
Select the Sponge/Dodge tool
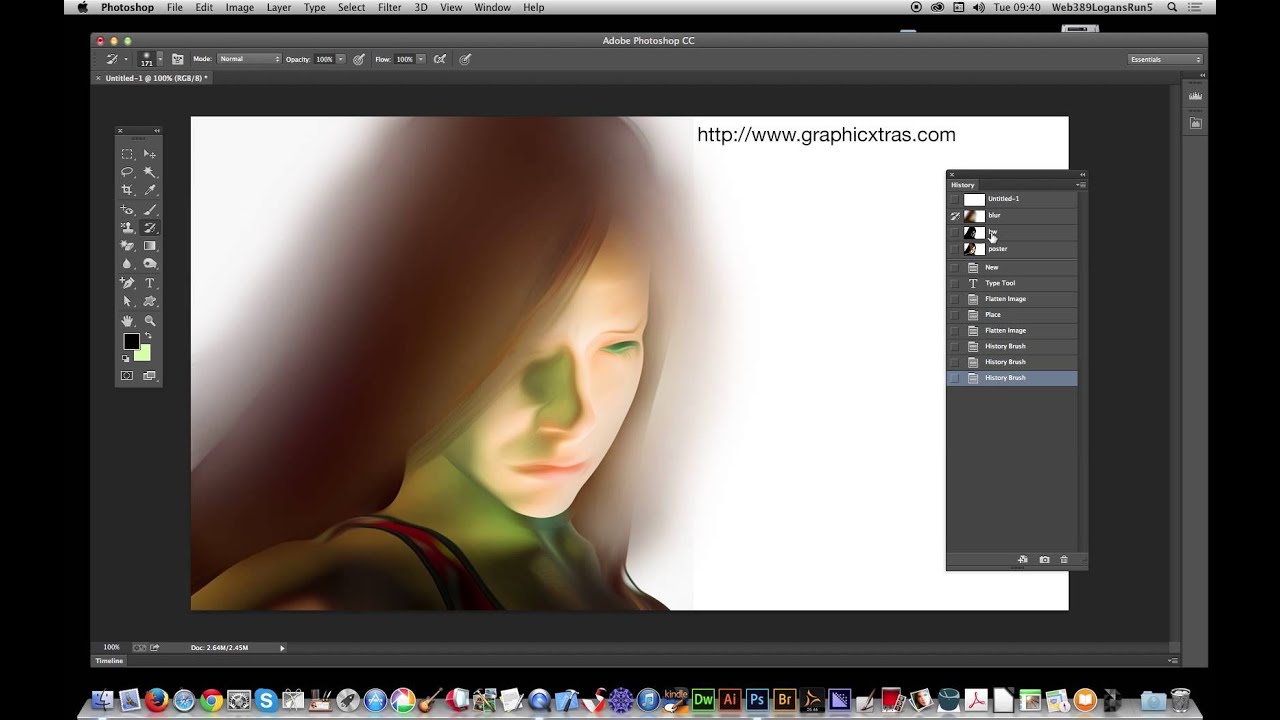[149, 264]
